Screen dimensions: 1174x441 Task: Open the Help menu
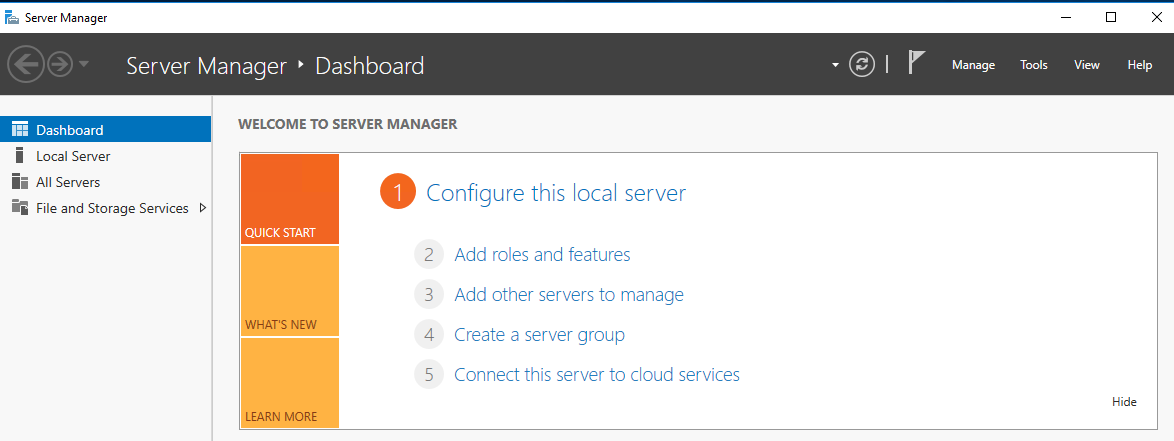pyautogui.click(x=1139, y=65)
